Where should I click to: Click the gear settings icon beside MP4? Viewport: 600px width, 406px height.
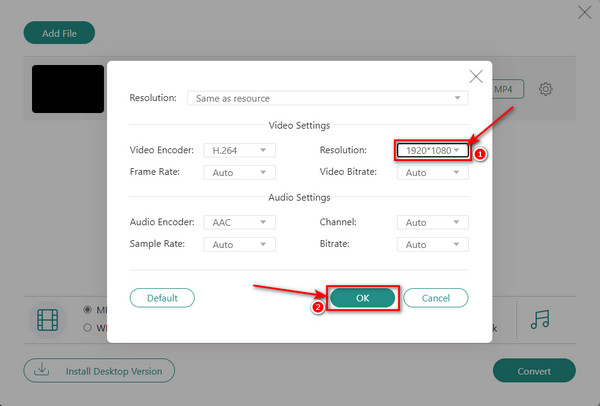(545, 89)
